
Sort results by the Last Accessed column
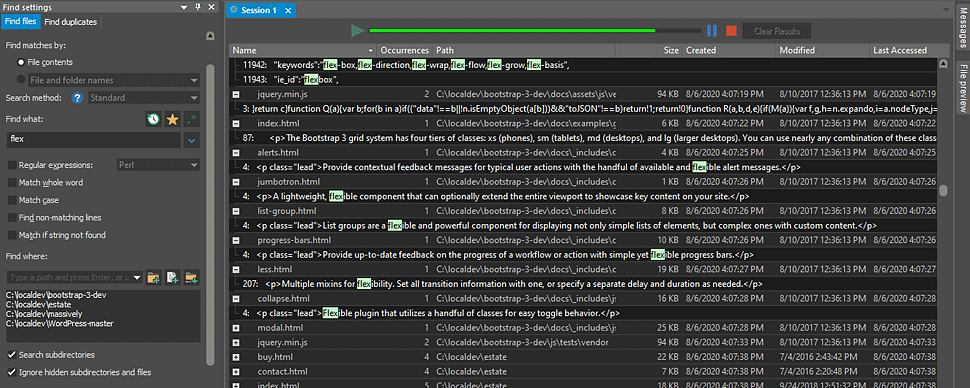click(x=904, y=50)
